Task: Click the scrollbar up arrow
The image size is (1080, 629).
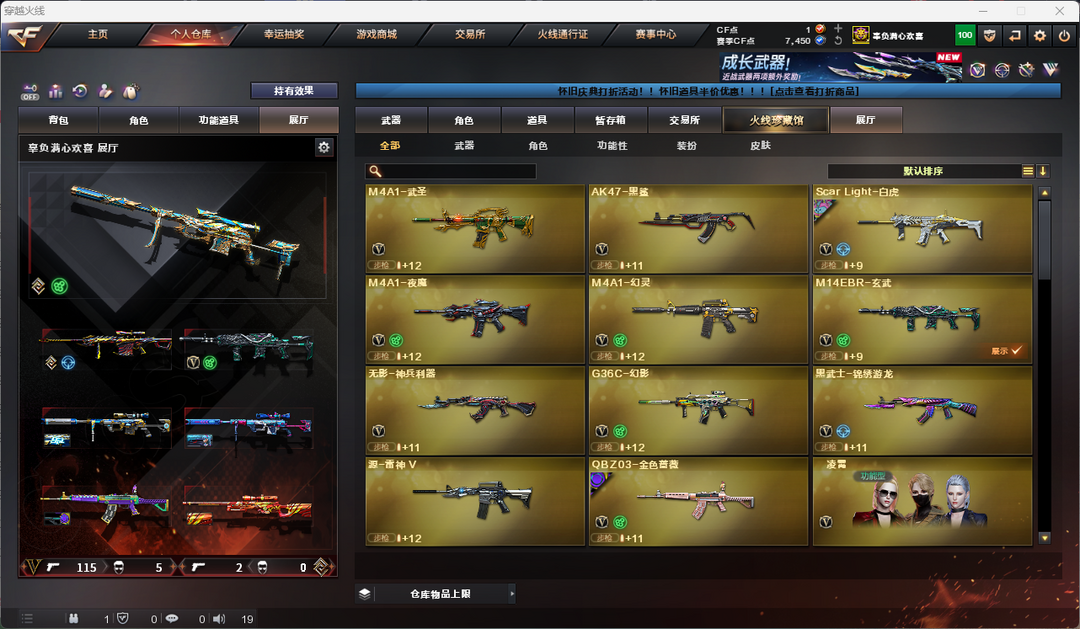Action: point(1044,192)
